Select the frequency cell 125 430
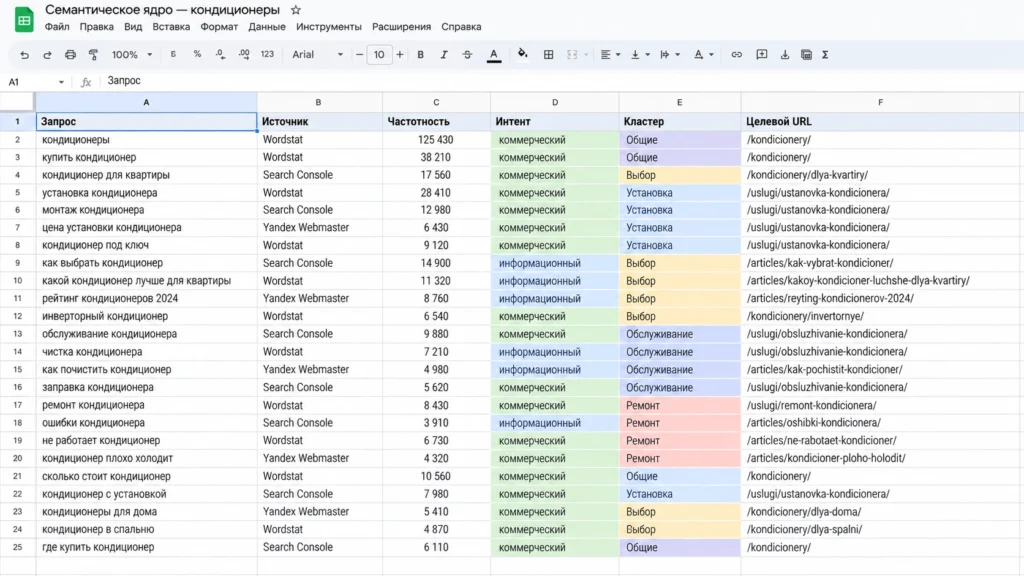The image size is (1024, 576). [x=436, y=140]
